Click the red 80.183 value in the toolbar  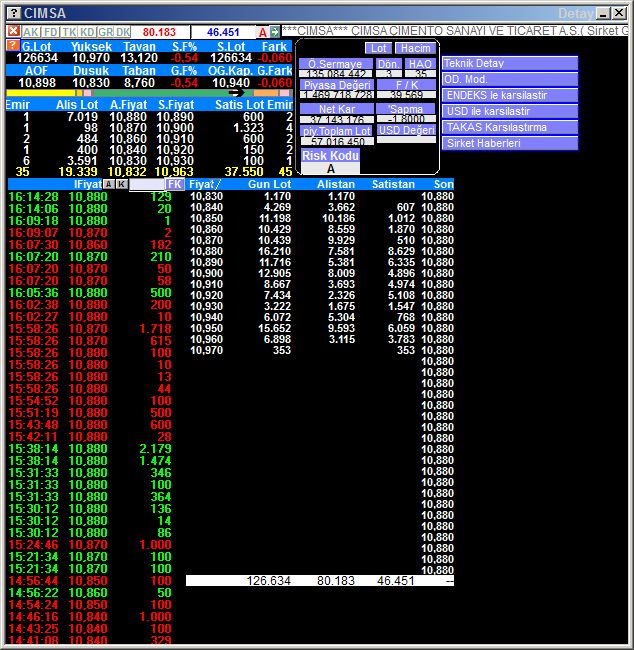(x=159, y=32)
